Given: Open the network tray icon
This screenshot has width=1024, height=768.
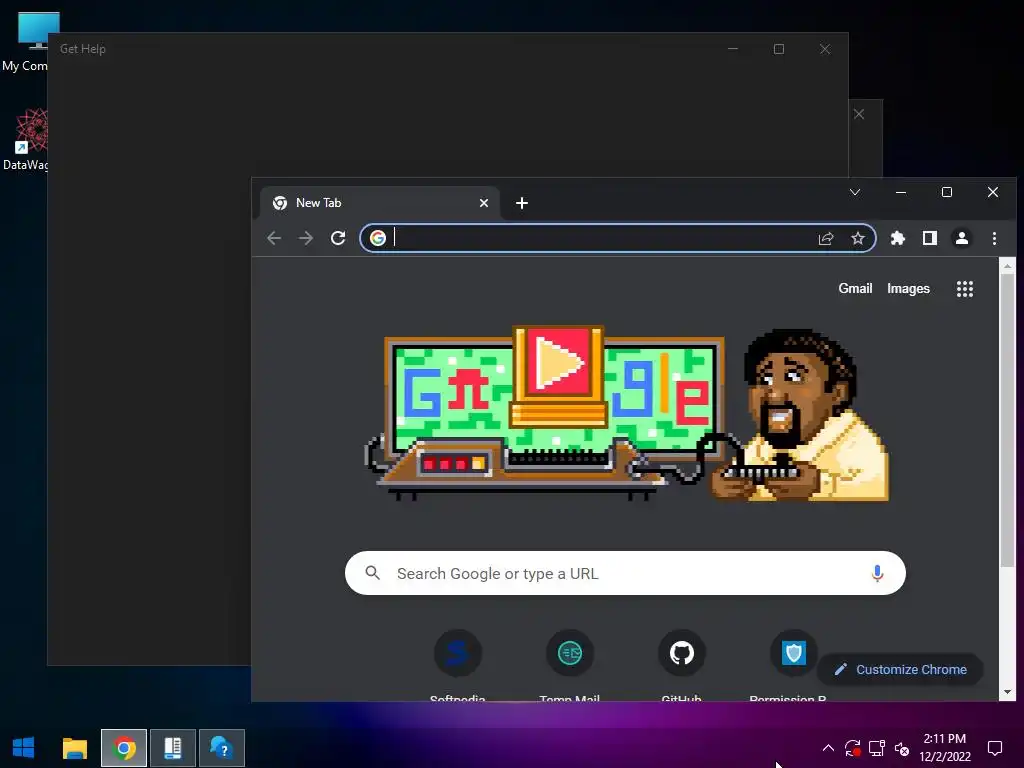Looking at the screenshot, I should (876, 748).
